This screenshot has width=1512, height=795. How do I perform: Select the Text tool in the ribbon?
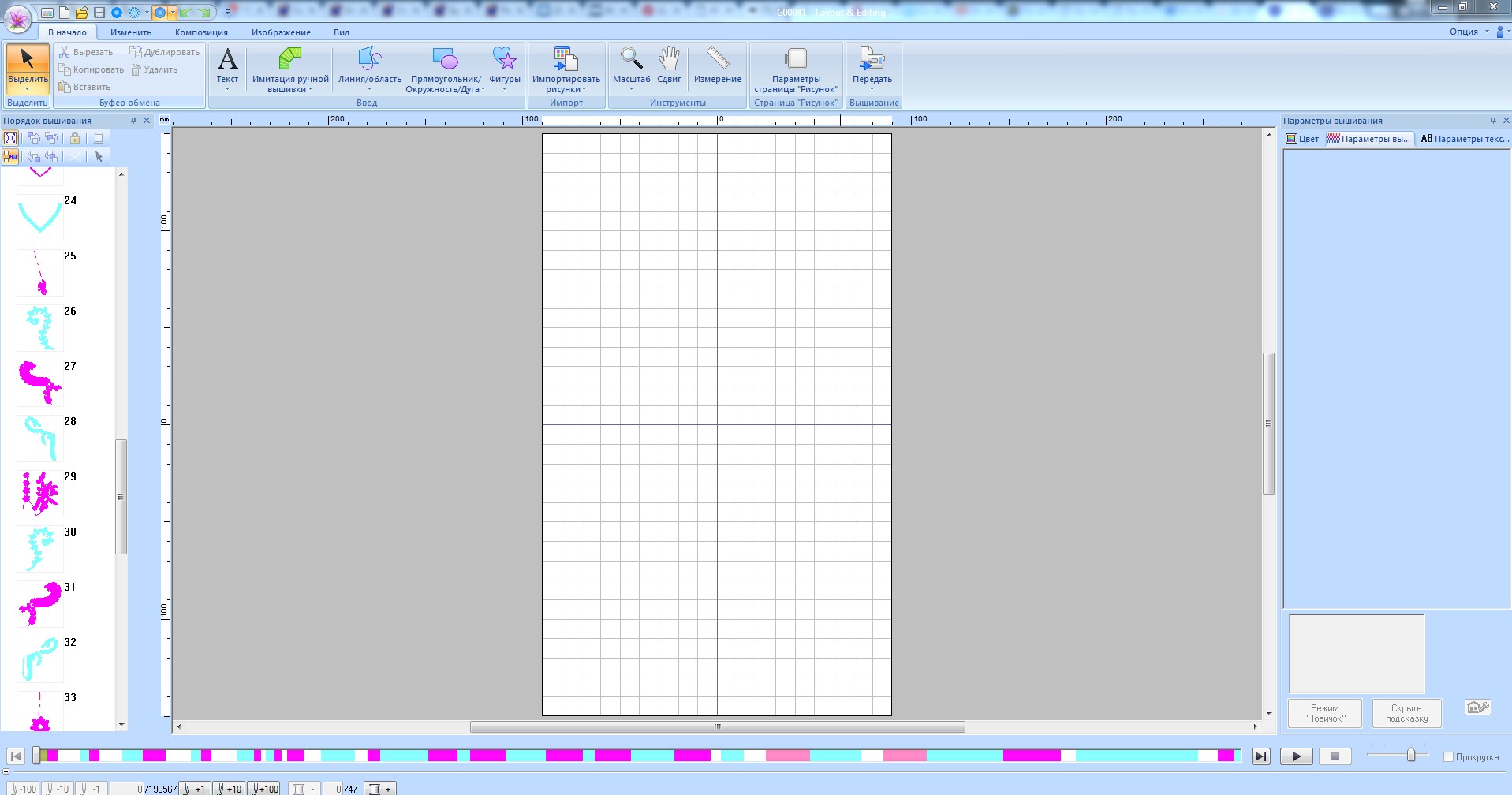(227, 67)
